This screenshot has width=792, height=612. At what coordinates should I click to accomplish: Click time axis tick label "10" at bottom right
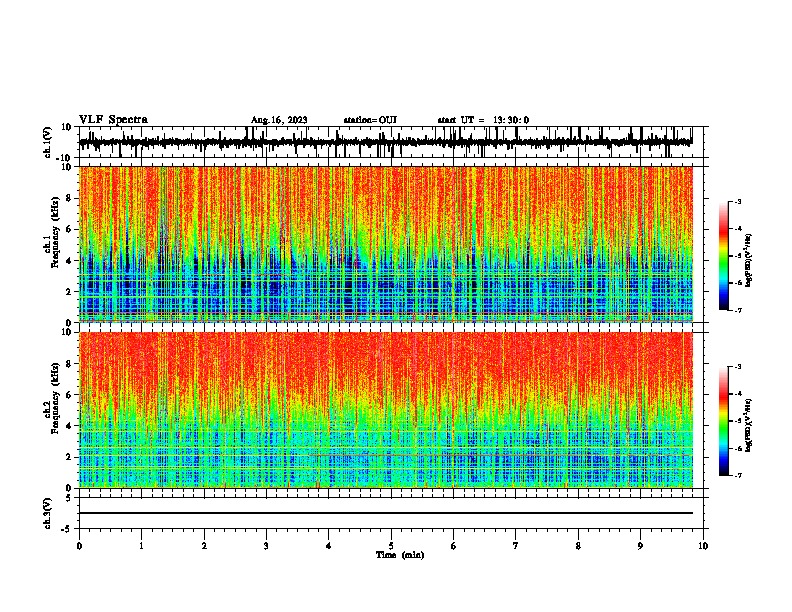pyautogui.click(x=703, y=546)
